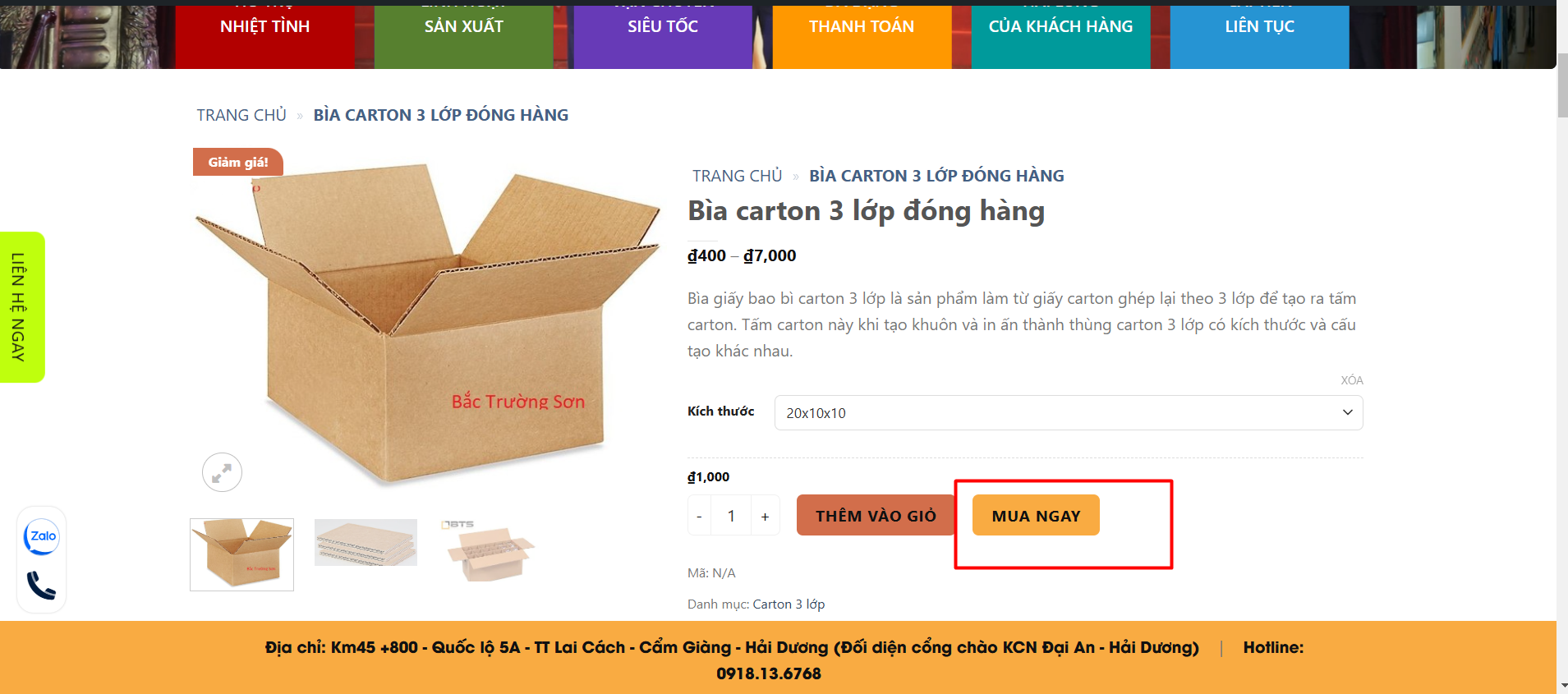The image size is (1568, 694).
Task: Select the first cardboard box thumbnail
Action: [241, 554]
